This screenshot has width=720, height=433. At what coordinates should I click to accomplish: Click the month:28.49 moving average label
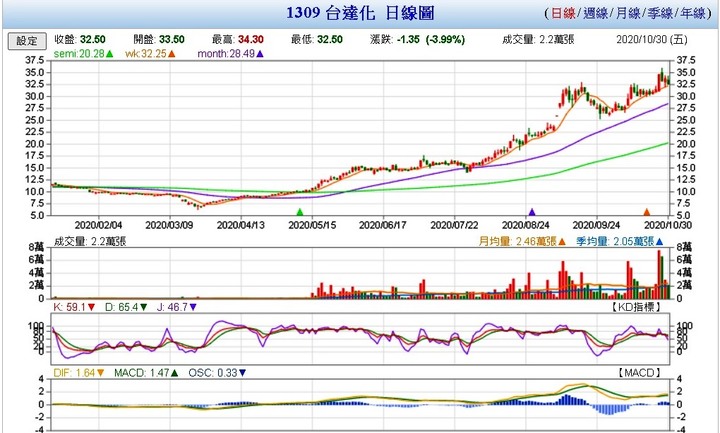point(226,54)
